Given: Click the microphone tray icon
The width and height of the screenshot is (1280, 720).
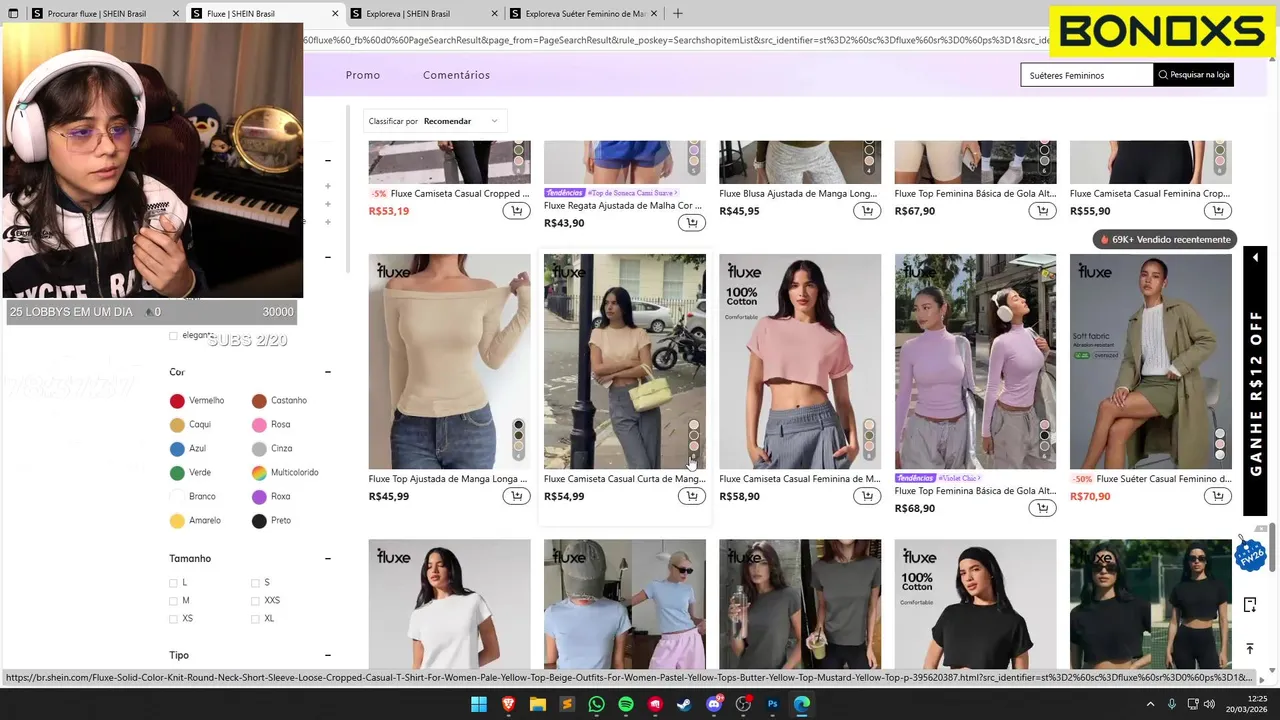Looking at the screenshot, I should [1171, 704].
